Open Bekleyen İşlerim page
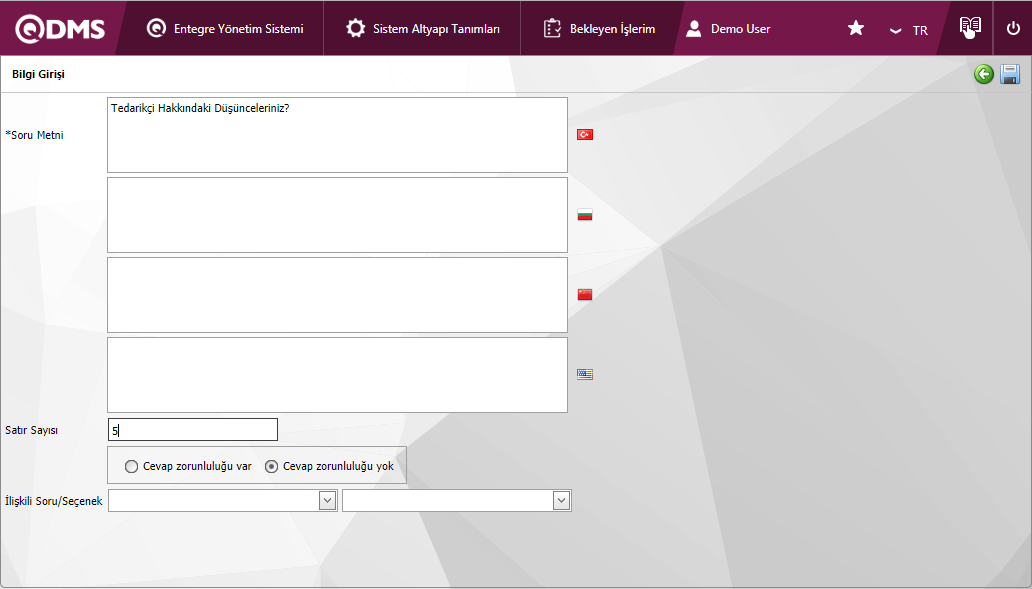 600,29
